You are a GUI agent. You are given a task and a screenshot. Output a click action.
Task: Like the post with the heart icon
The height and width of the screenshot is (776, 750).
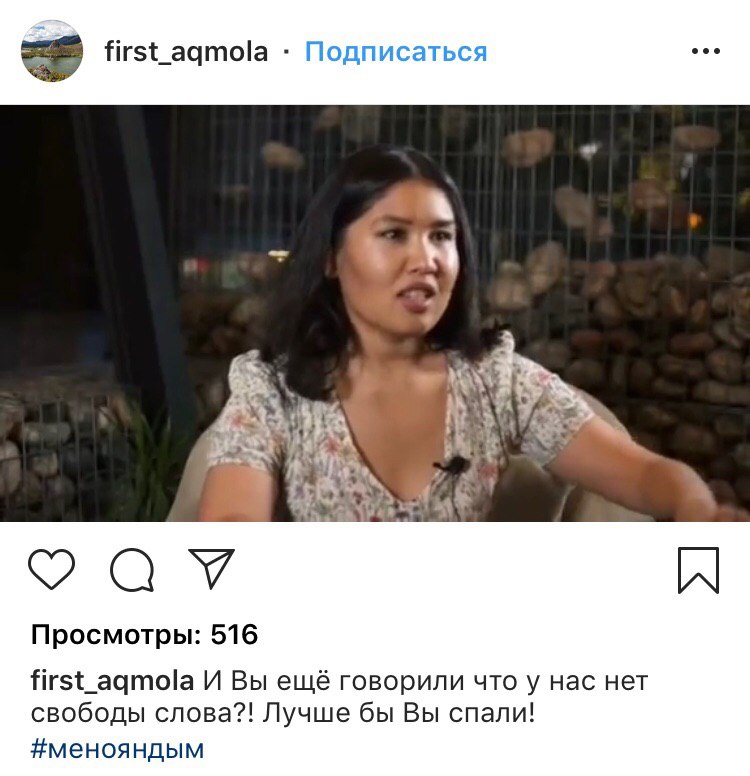(x=51, y=569)
